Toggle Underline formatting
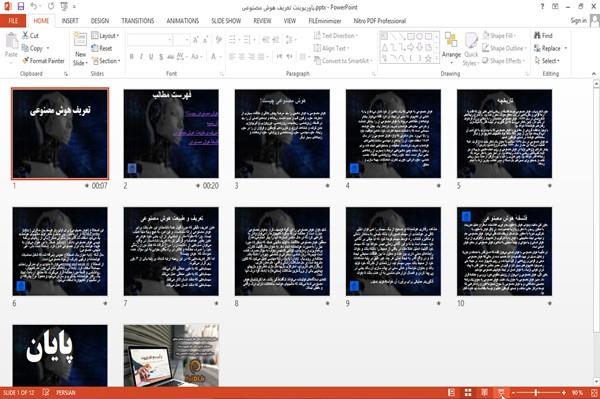 coord(151,57)
